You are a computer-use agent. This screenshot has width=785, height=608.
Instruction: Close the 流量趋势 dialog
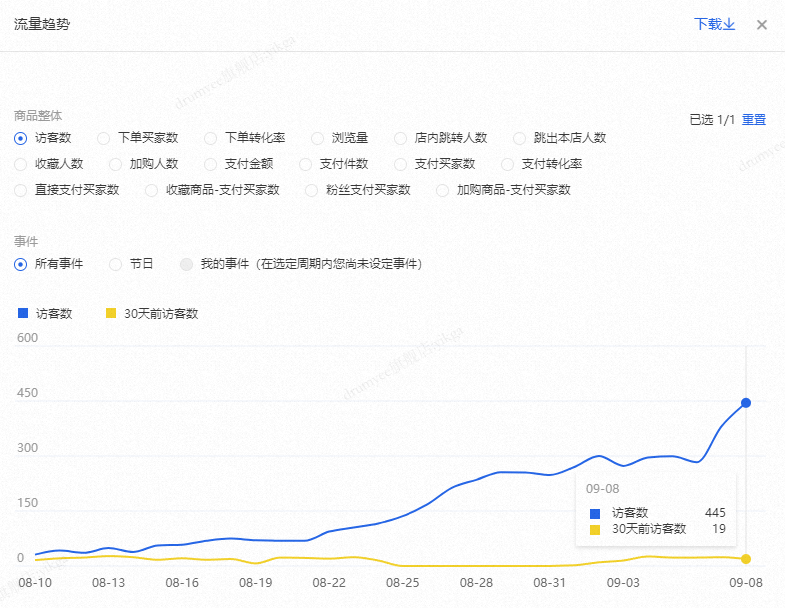click(762, 25)
